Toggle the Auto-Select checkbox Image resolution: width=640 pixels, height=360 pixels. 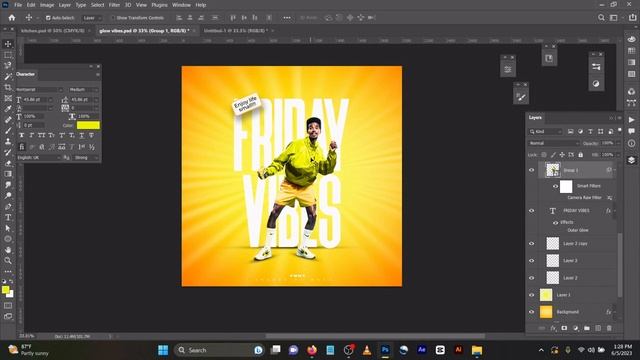(x=48, y=18)
